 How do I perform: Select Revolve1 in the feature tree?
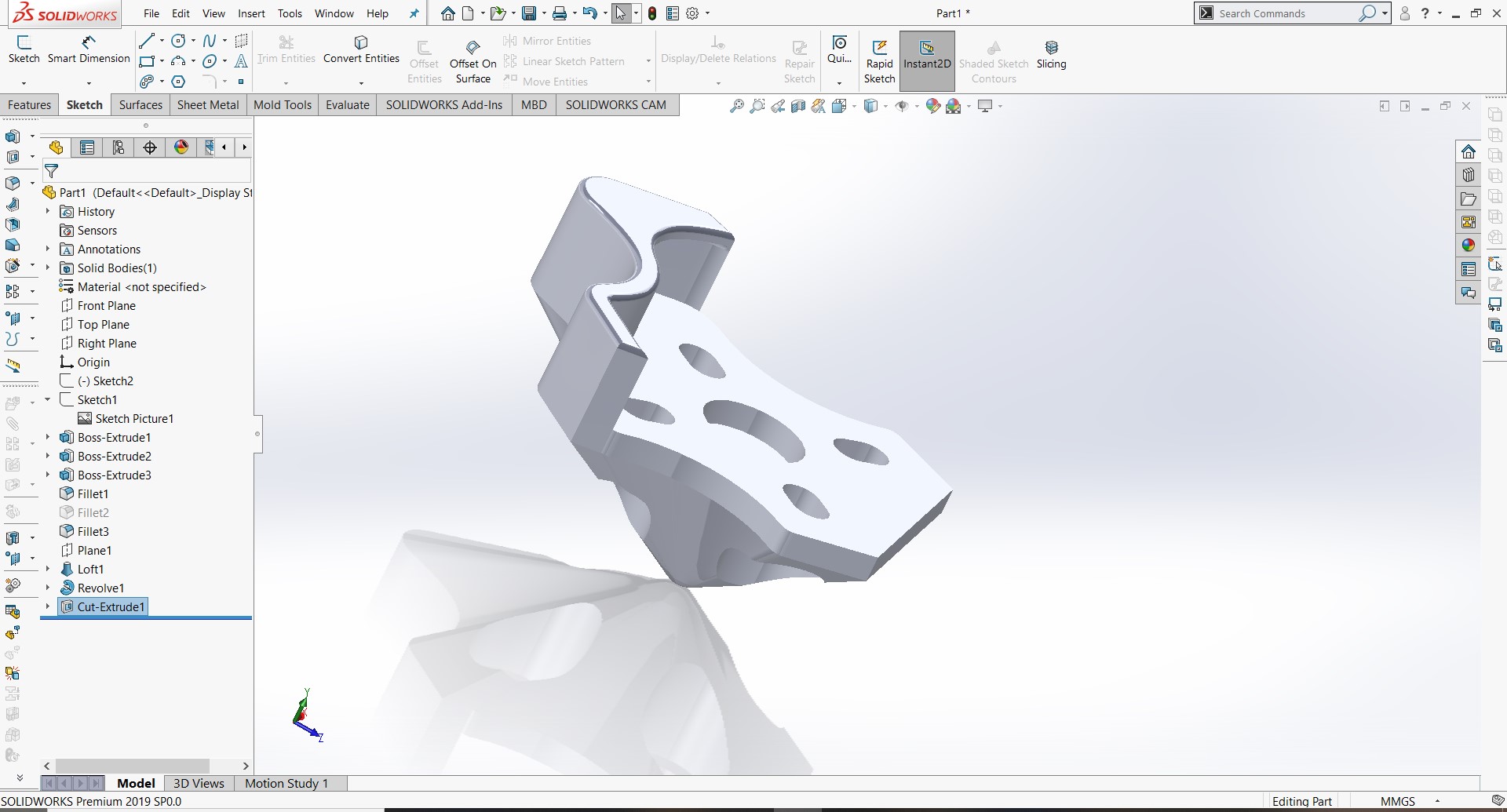tap(100, 588)
